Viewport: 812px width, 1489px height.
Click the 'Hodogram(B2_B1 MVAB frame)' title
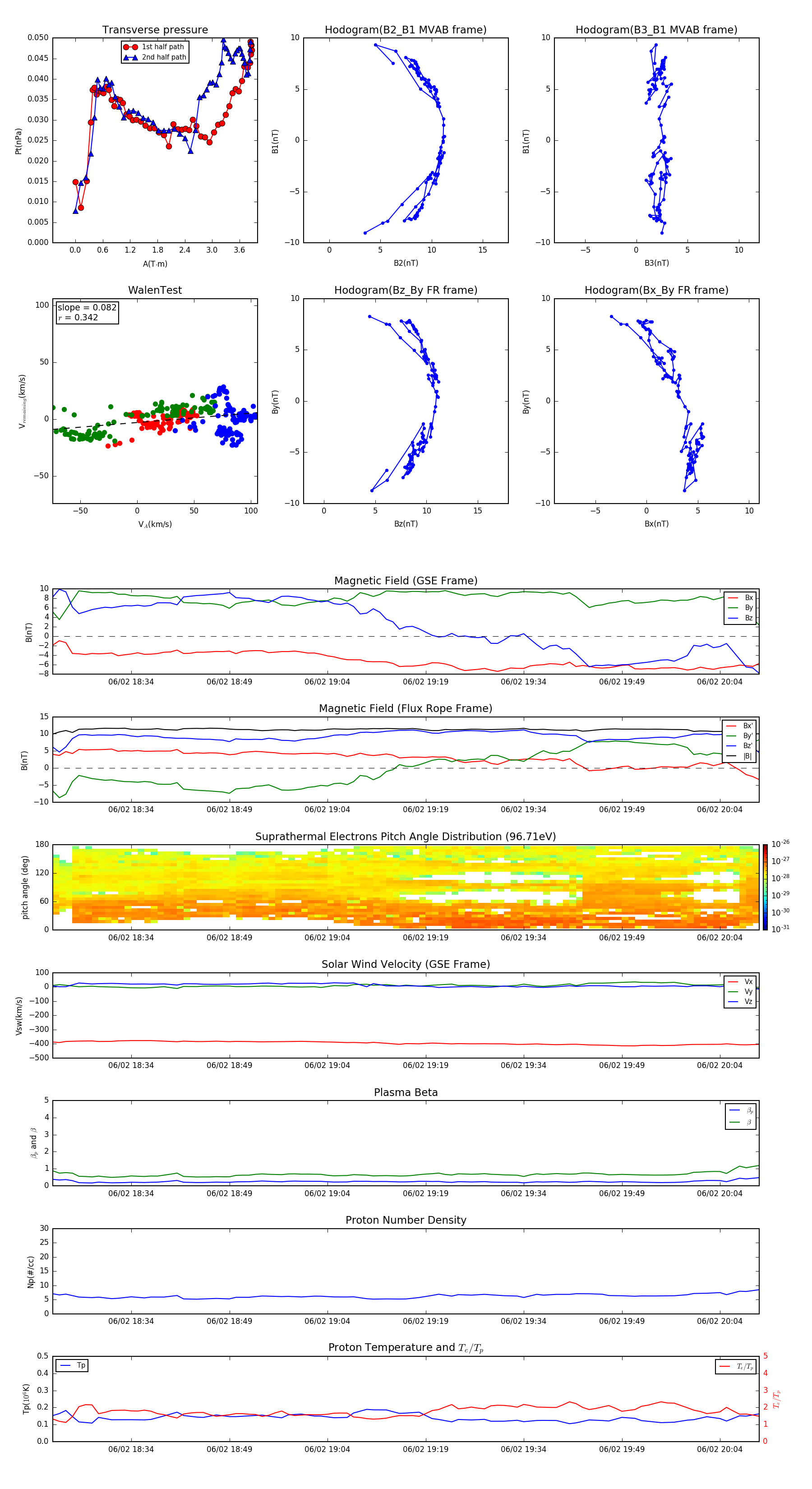tap(405, 30)
